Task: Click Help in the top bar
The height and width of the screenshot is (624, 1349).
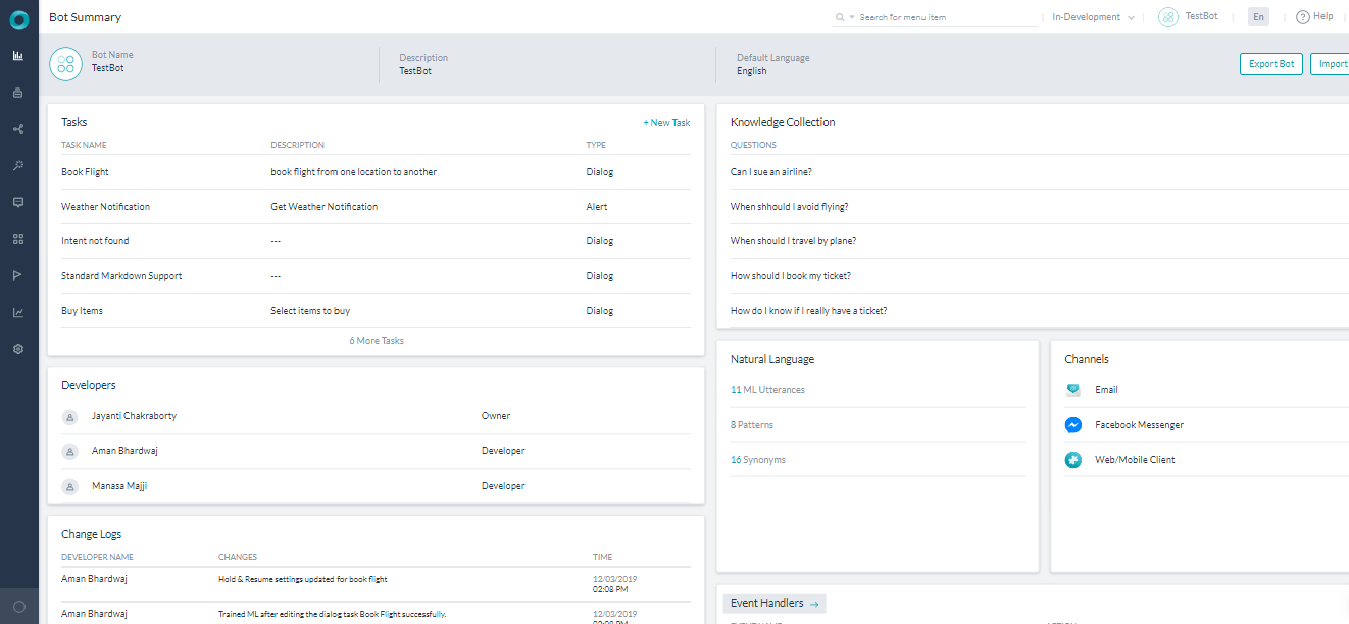Action: click(1314, 16)
